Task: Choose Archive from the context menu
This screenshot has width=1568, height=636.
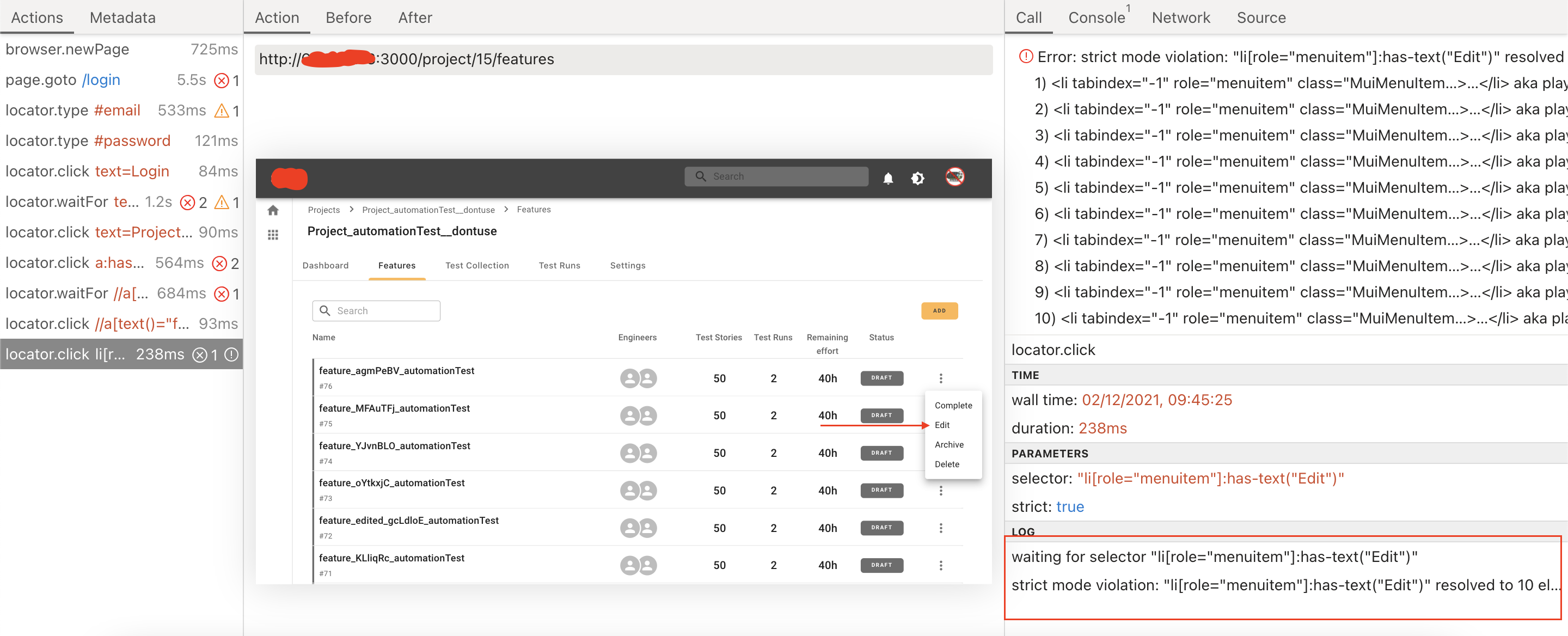Action: point(948,444)
